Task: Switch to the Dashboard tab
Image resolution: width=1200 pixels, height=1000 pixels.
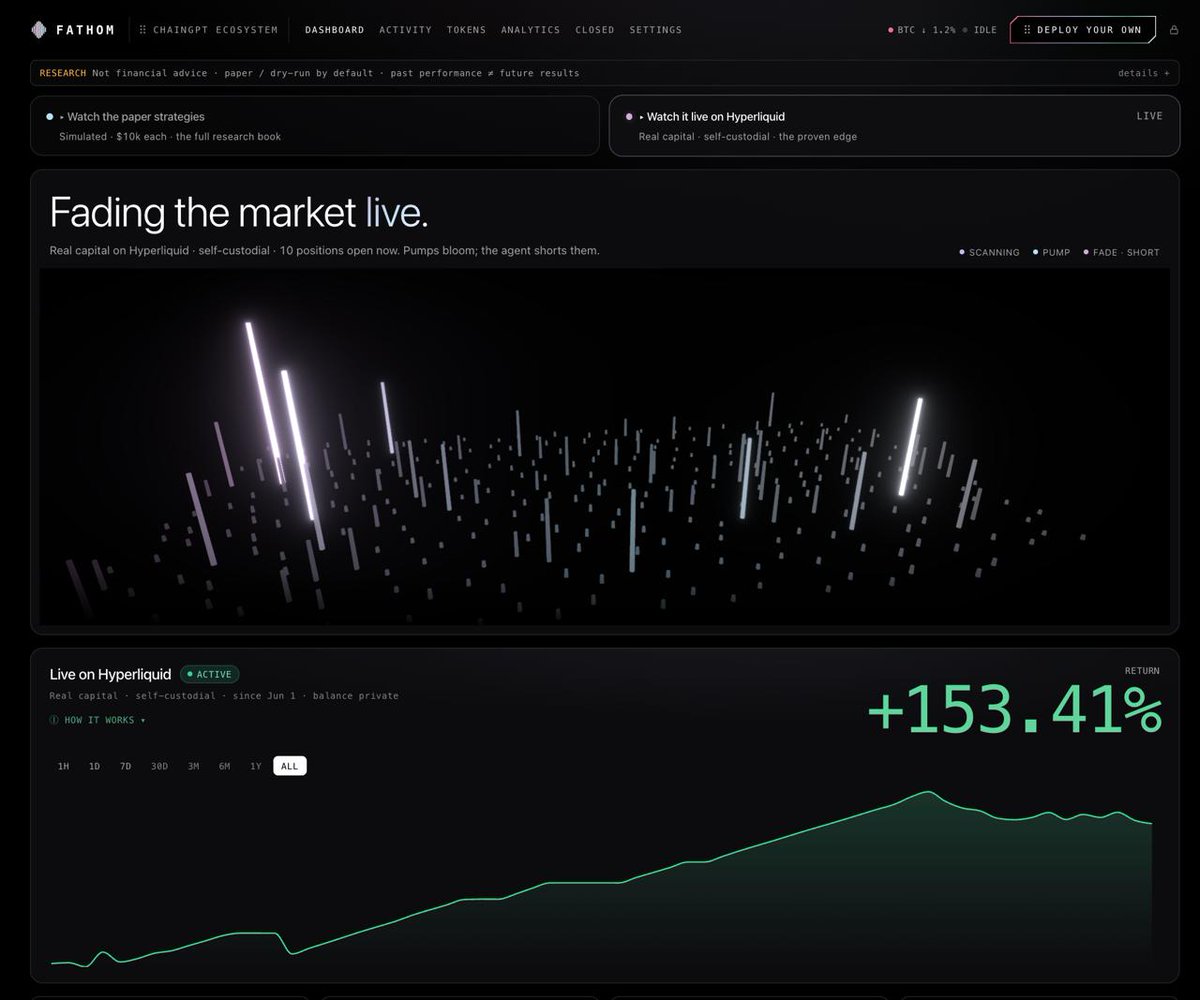Action: coord(334,30)
